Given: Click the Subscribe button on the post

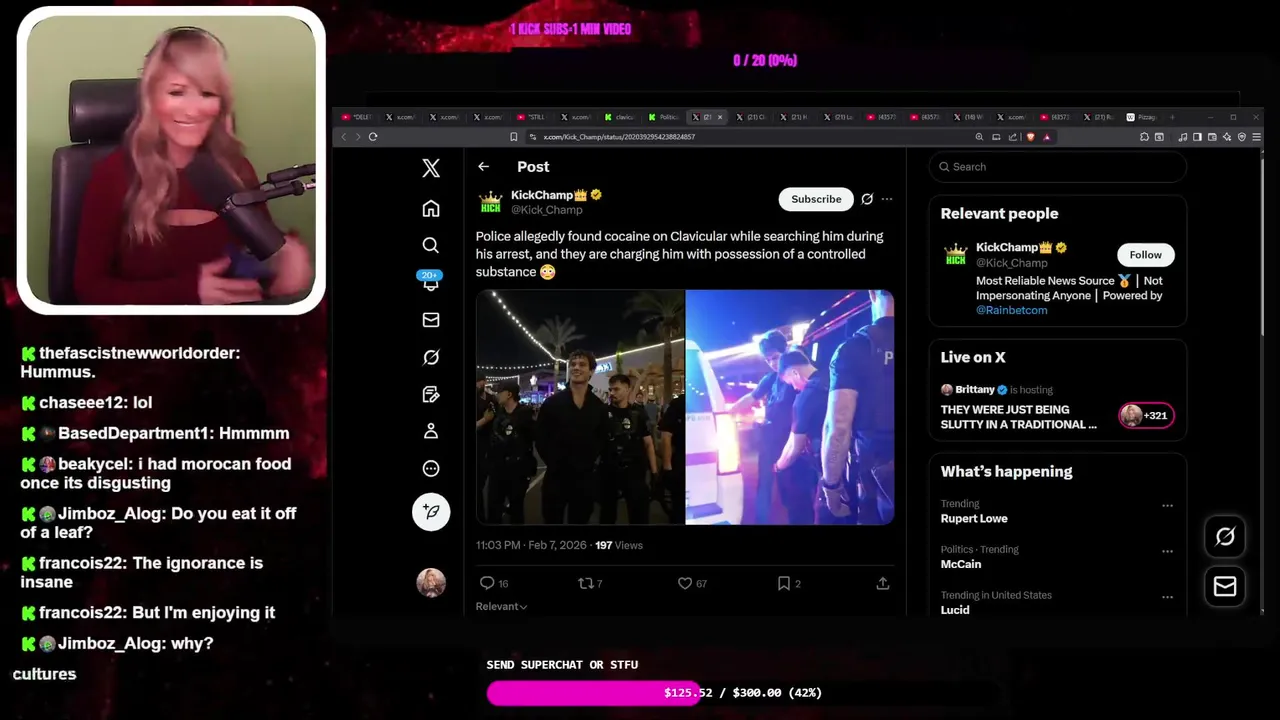Looking at the screenshot, I should [816, 199].
